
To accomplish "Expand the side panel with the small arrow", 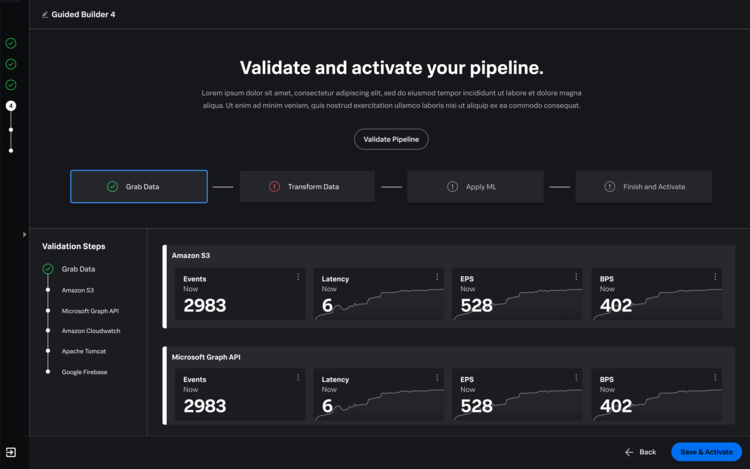I will [x=24, y=235].
